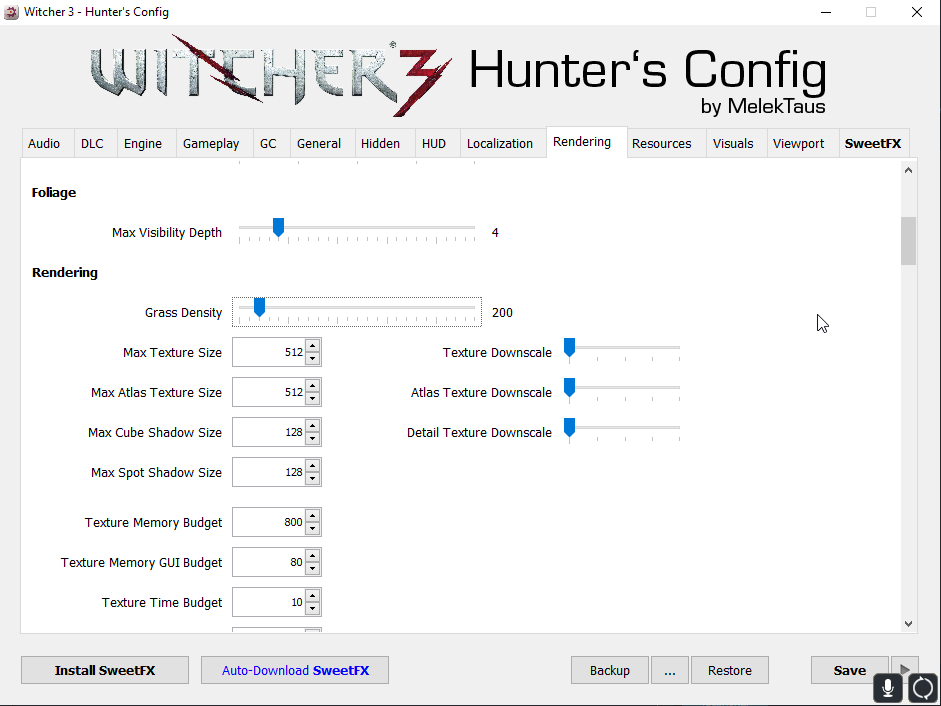941x706 pixels.
Task: Minimize the Hunter's Config window
Action: click(826, 12)
